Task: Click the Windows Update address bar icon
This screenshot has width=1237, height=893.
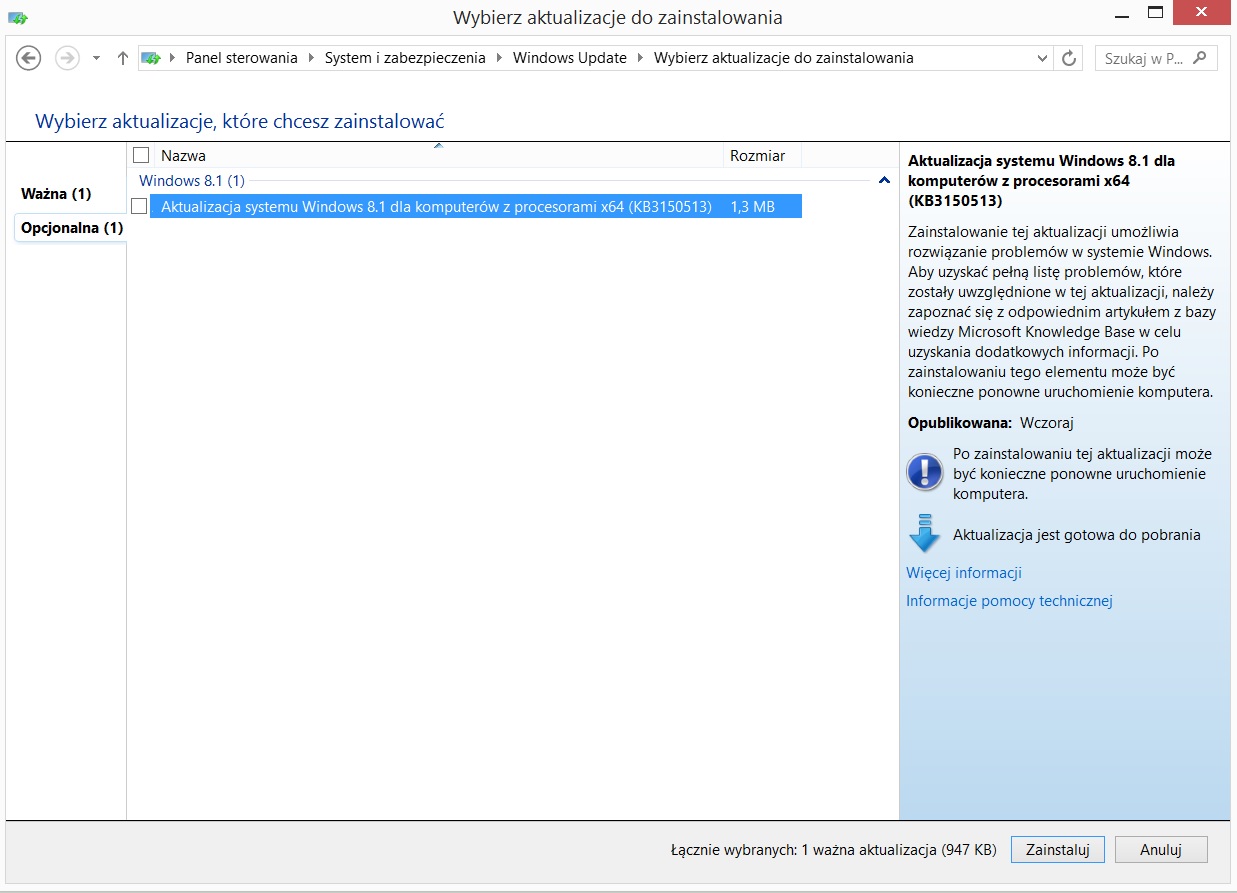Action: (150, 58)
